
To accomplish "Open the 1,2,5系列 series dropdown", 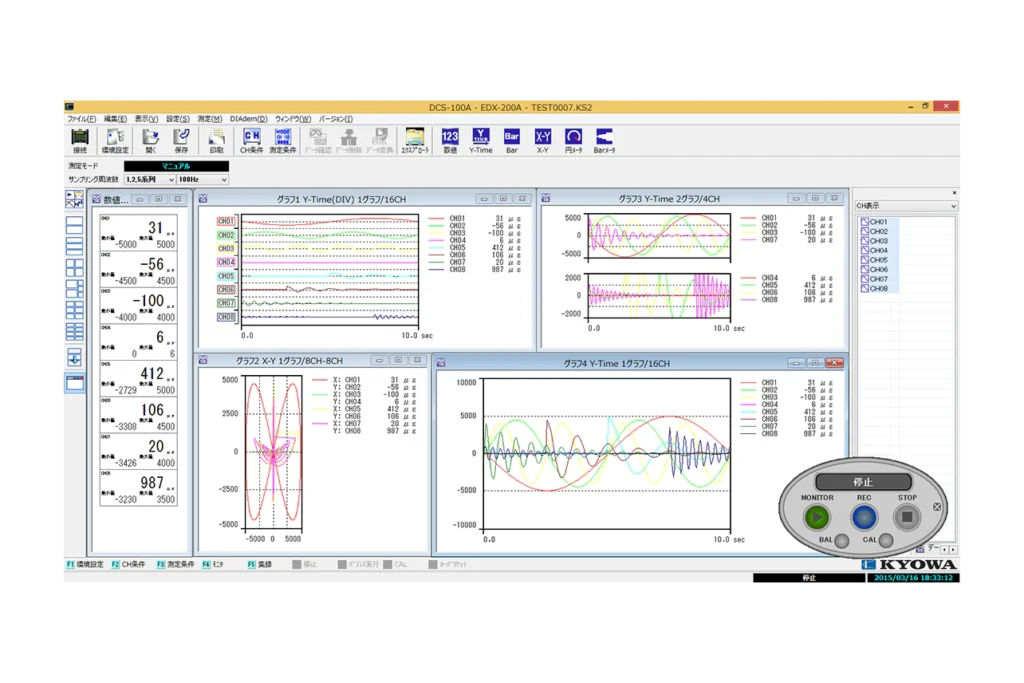I will (x=170, y=179).
